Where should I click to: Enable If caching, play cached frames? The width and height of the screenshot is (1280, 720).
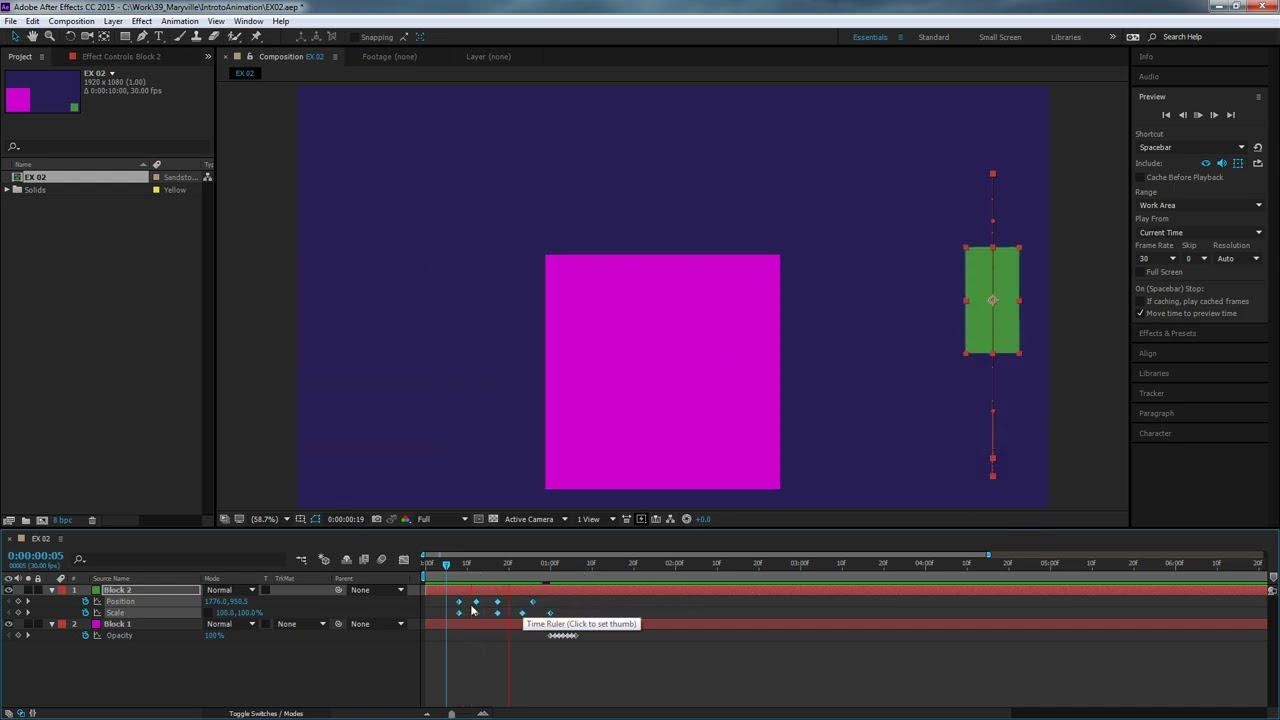1140,301
